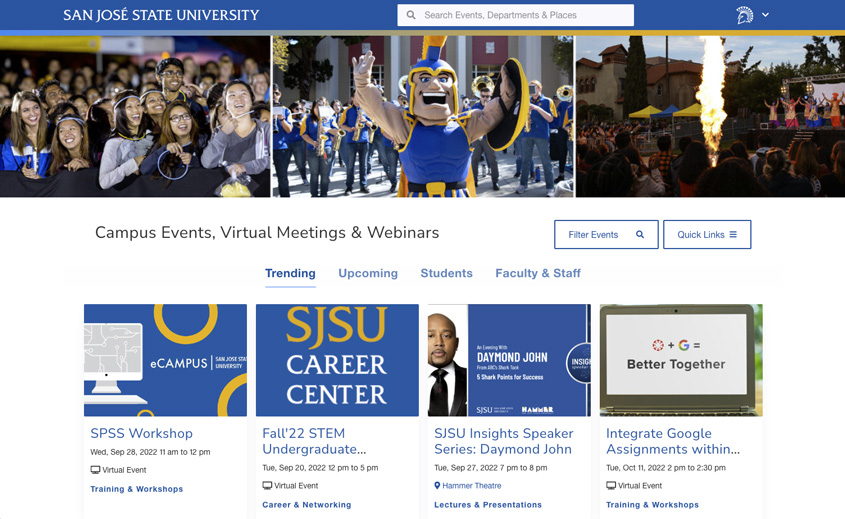
Task: Click the Hammer Theatre location link
Action: point(472,486)
